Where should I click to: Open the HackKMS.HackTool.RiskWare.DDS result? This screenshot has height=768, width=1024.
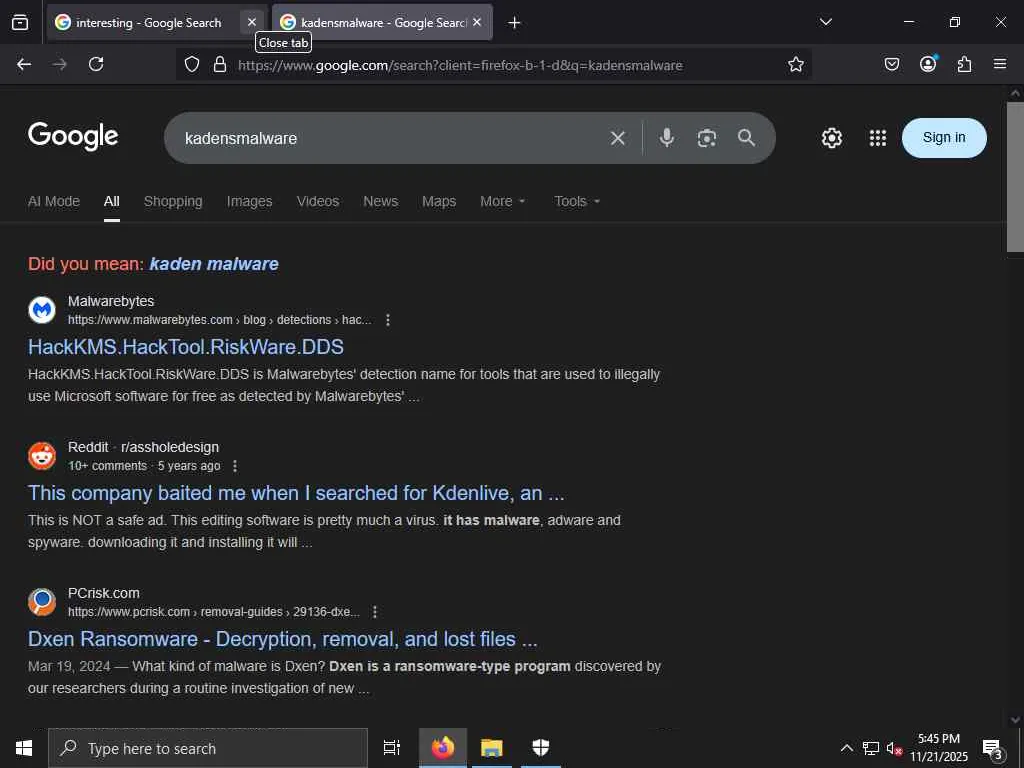point(185,347)
